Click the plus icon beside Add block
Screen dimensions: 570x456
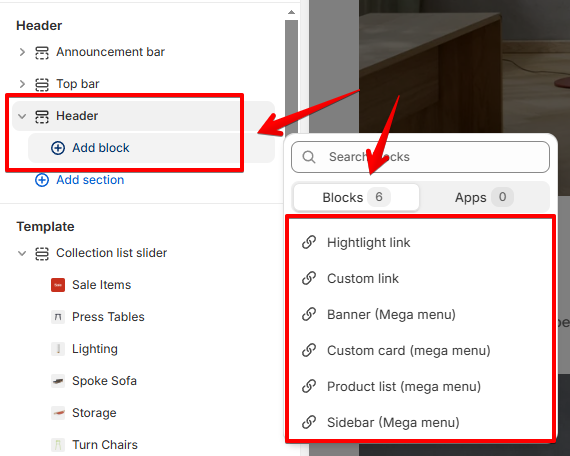tap(58, 148)
